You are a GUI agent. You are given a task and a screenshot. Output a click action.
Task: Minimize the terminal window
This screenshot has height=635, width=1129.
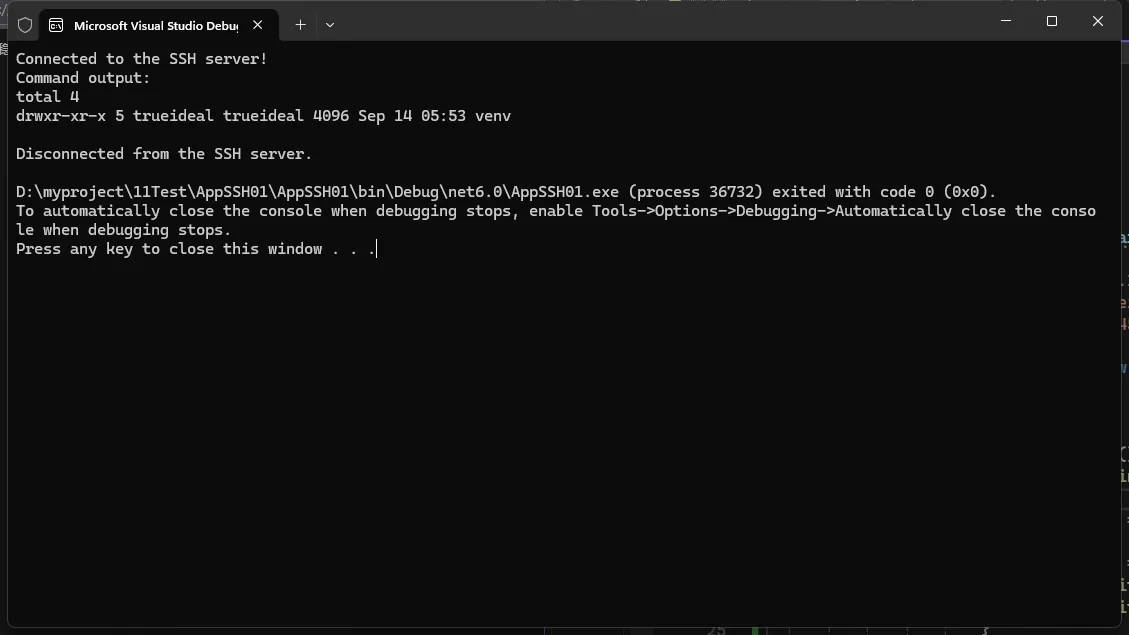pyautogui.click(x=1006, y=21)
